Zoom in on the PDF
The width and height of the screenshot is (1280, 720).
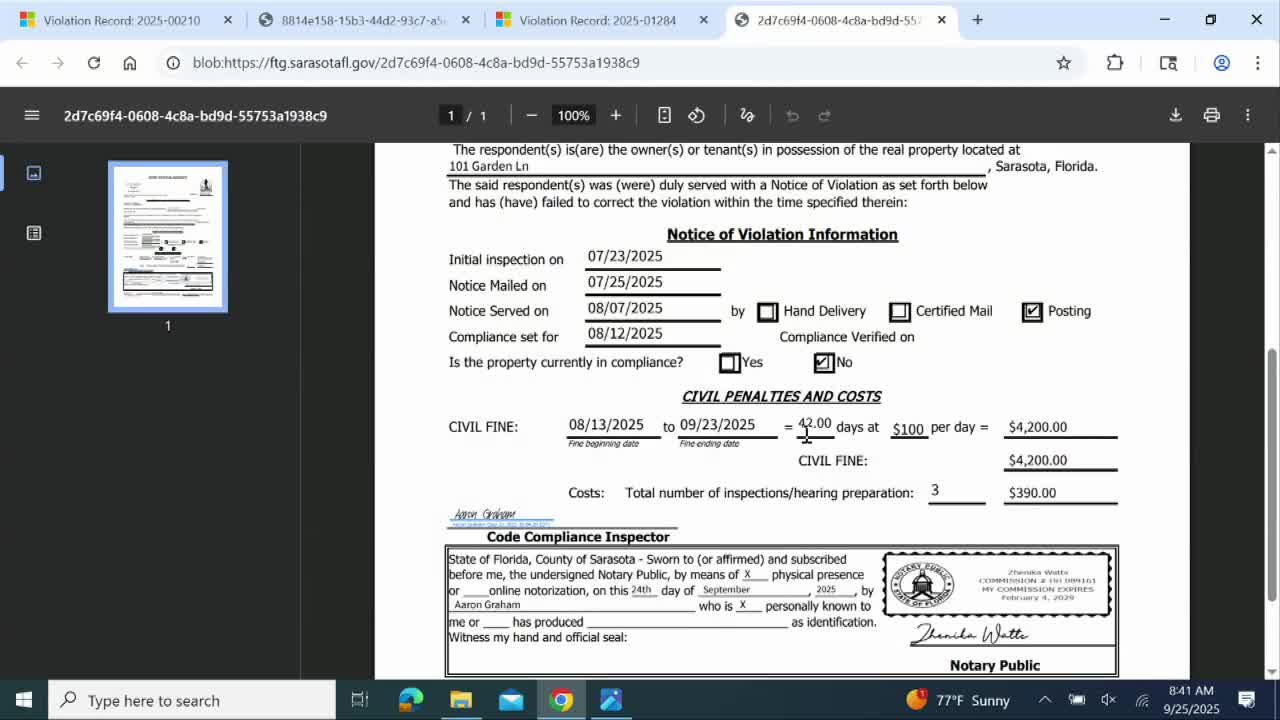click(x=615, y=115)
